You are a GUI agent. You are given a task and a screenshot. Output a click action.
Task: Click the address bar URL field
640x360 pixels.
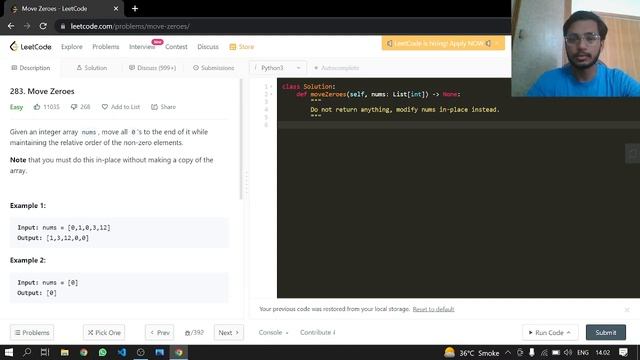pyautogui.click(x=130, y=27)
